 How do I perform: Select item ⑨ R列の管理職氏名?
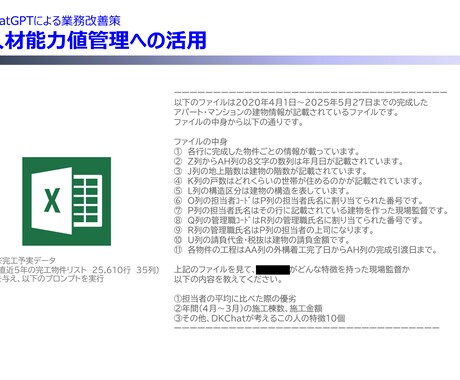tap(274, 230)
